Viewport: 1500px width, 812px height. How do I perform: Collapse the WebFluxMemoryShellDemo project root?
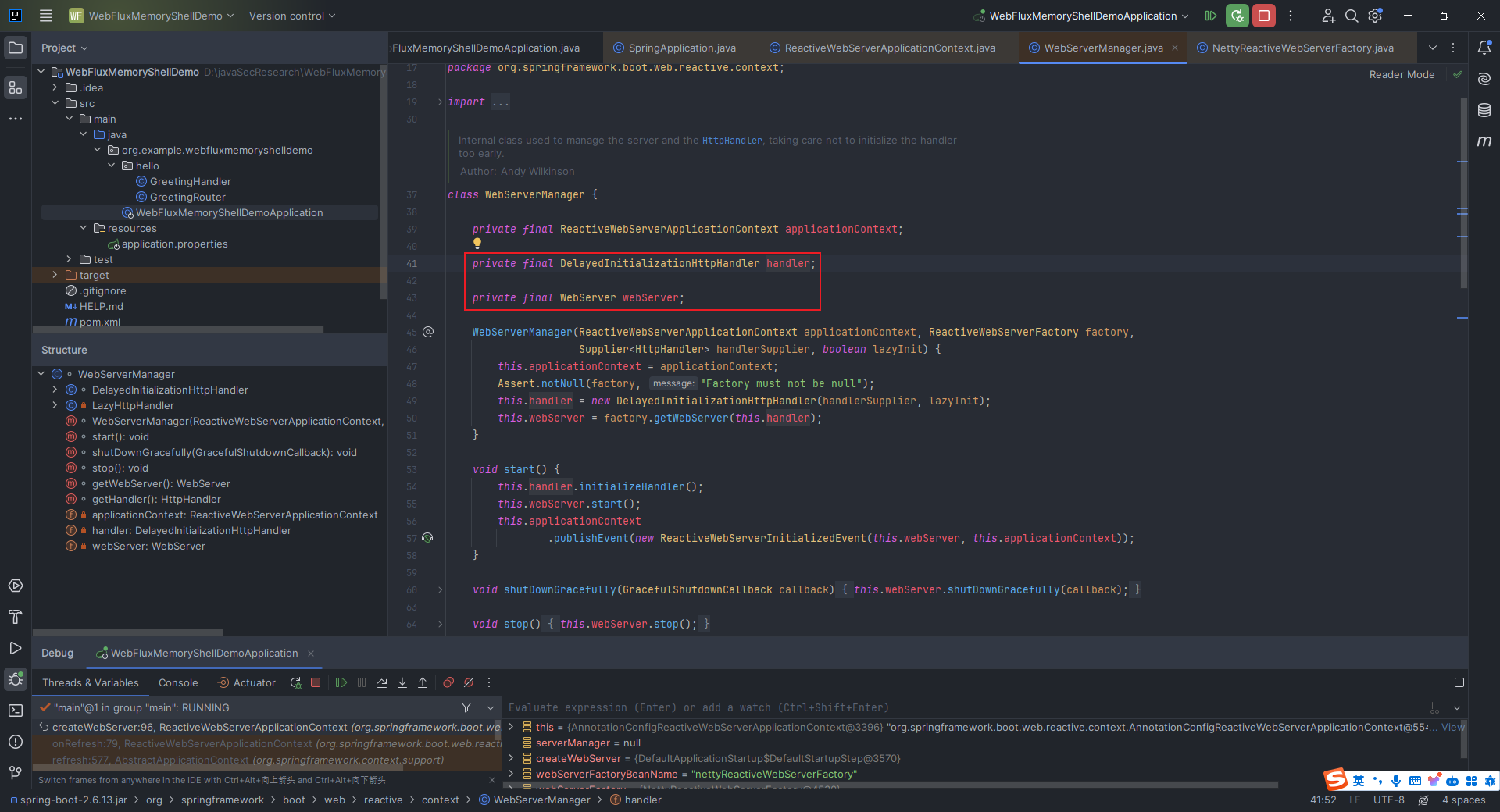pos(41,72)
